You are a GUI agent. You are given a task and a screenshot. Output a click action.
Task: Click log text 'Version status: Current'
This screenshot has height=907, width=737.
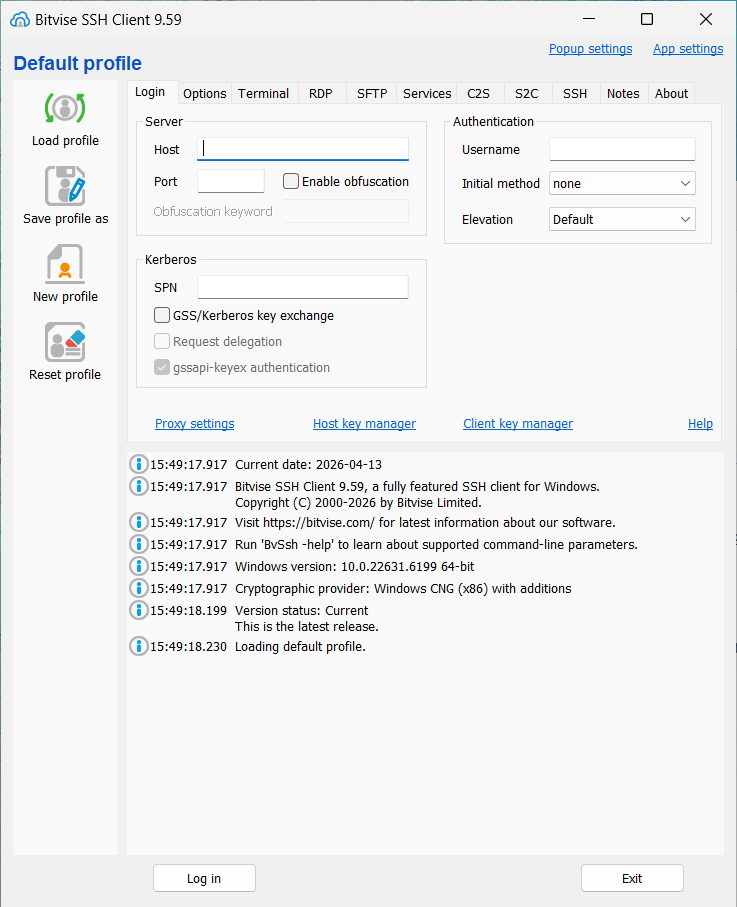point(301,610)
